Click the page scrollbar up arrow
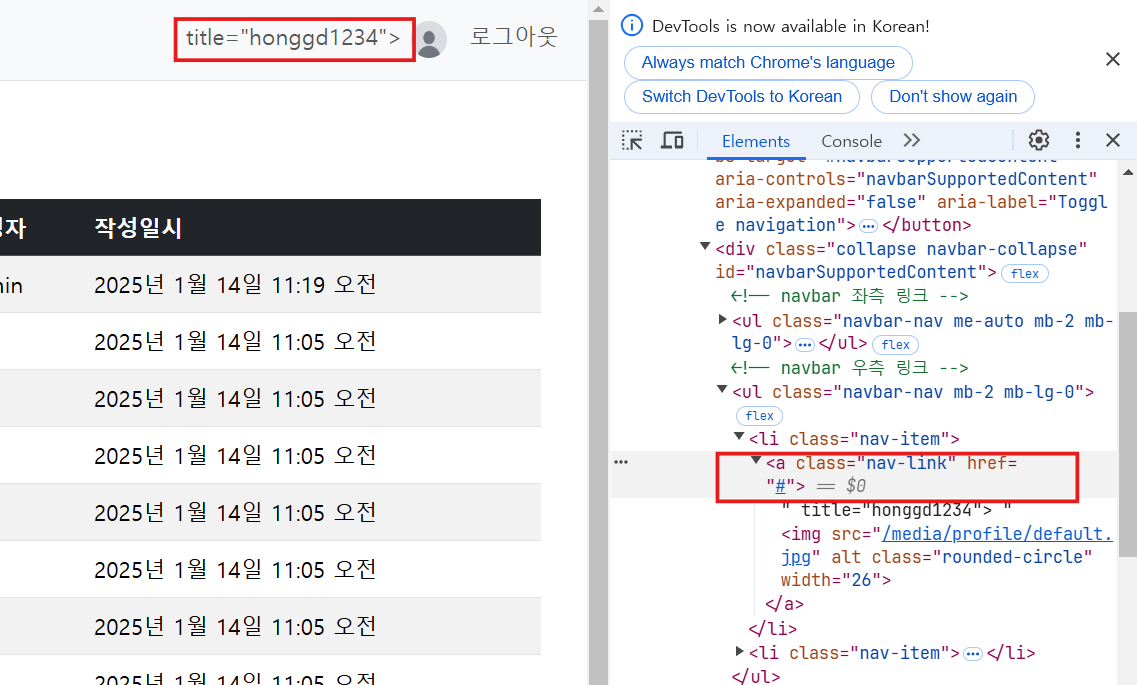 [x=598, y=9]
